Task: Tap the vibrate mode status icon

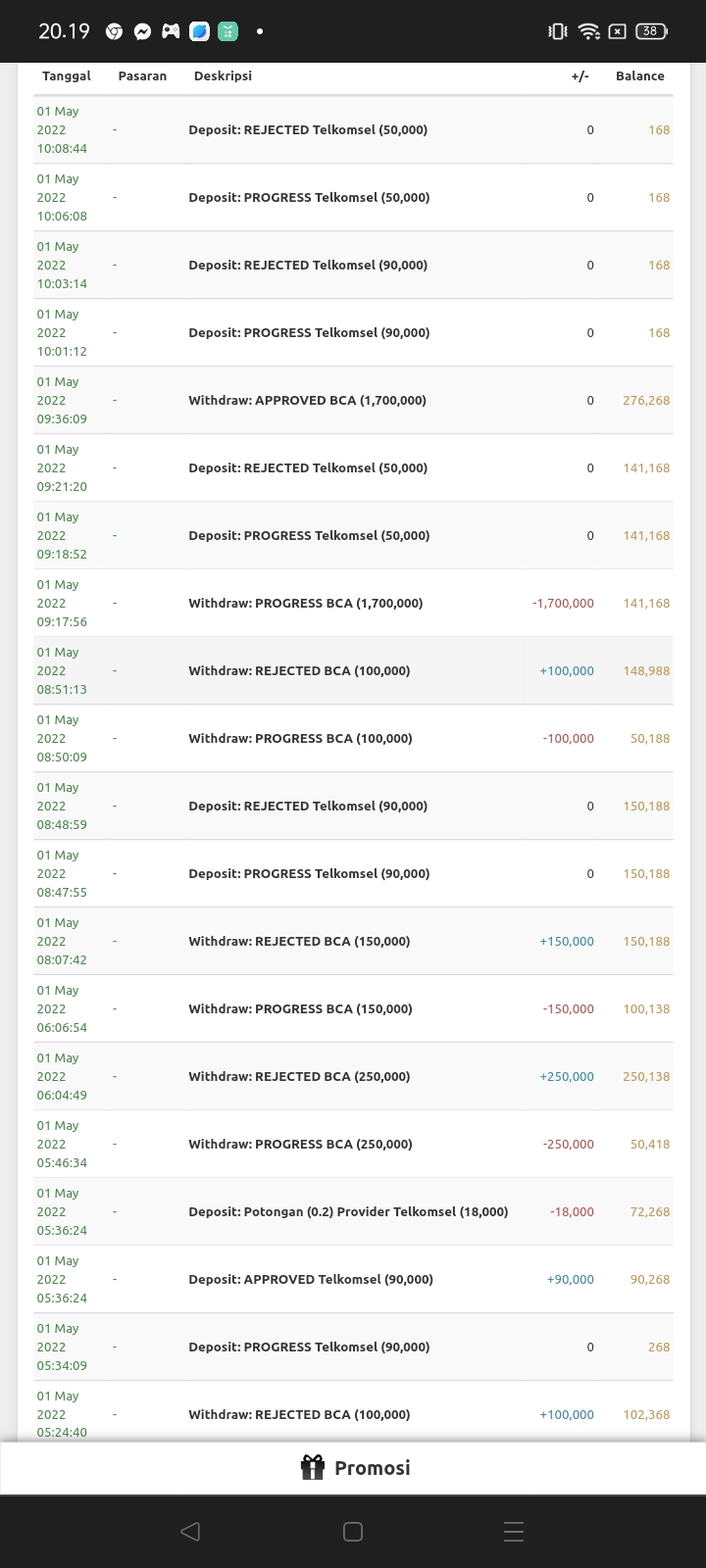Action: [557, 31]
